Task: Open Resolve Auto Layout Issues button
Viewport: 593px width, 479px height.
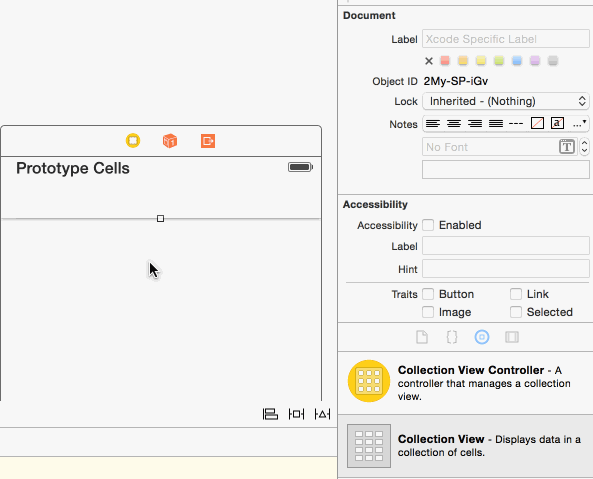Action: pos(322,414)
